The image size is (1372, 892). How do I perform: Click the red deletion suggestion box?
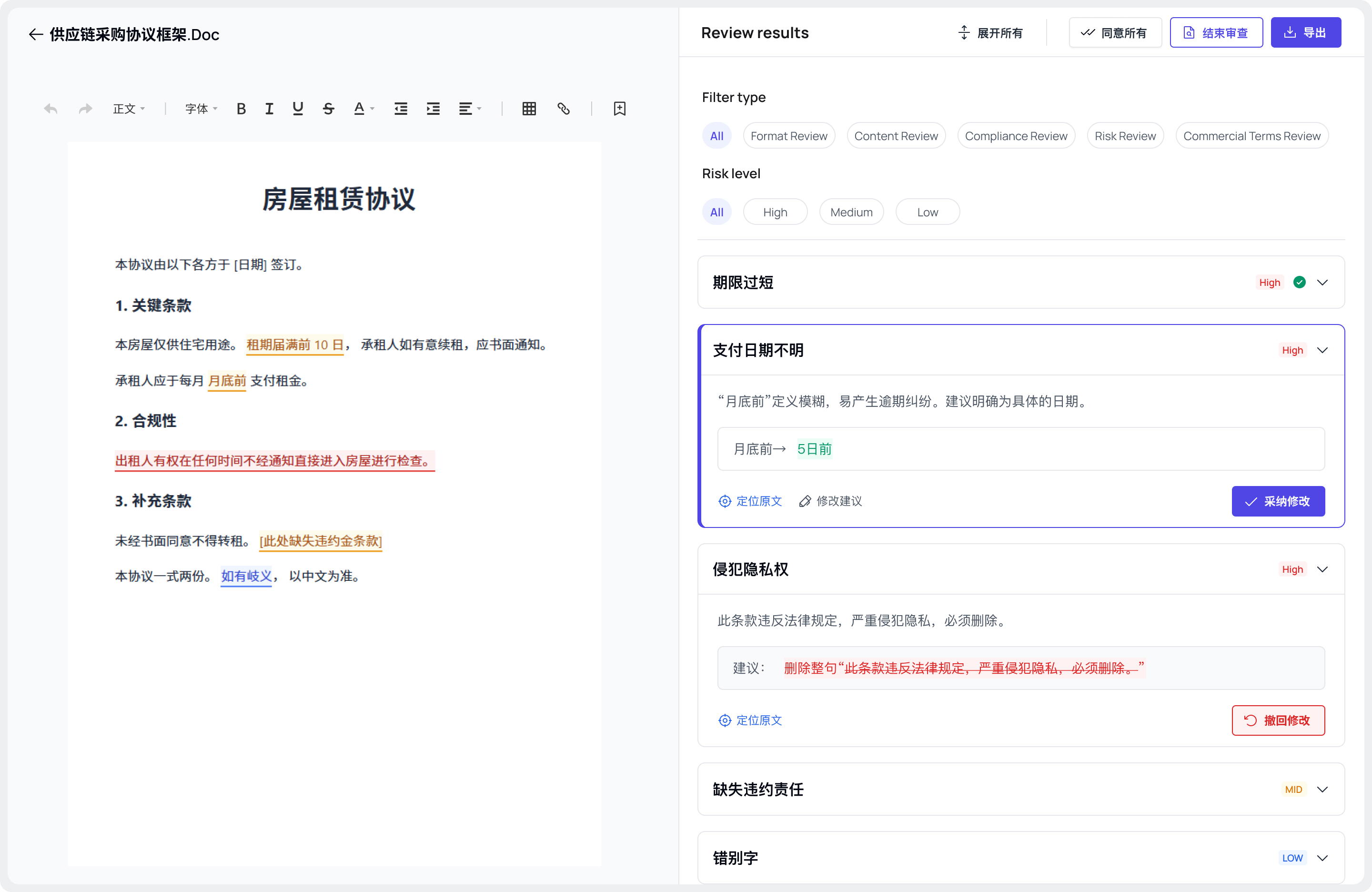(1021, 668)
